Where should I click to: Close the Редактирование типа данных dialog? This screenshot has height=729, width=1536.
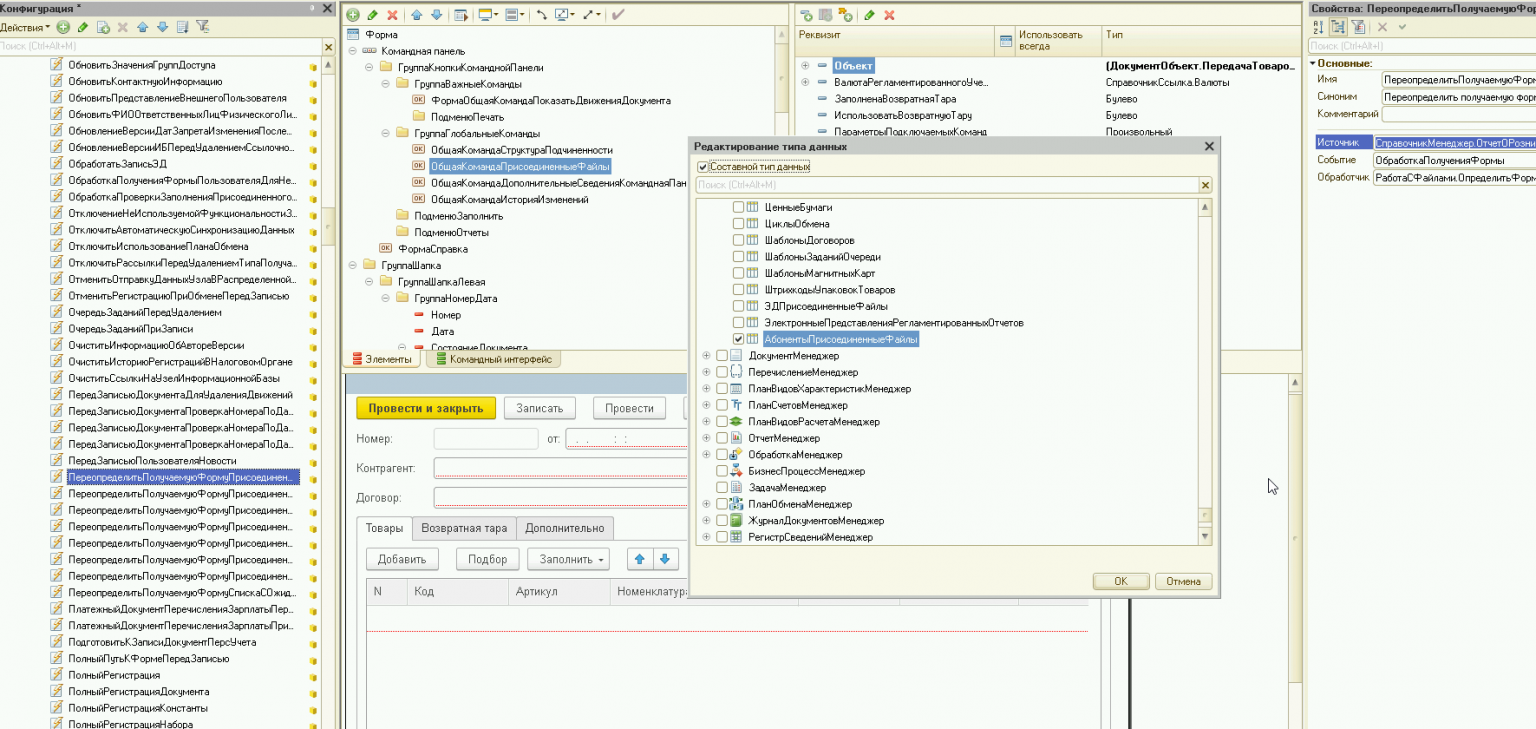coord(1208,147)
